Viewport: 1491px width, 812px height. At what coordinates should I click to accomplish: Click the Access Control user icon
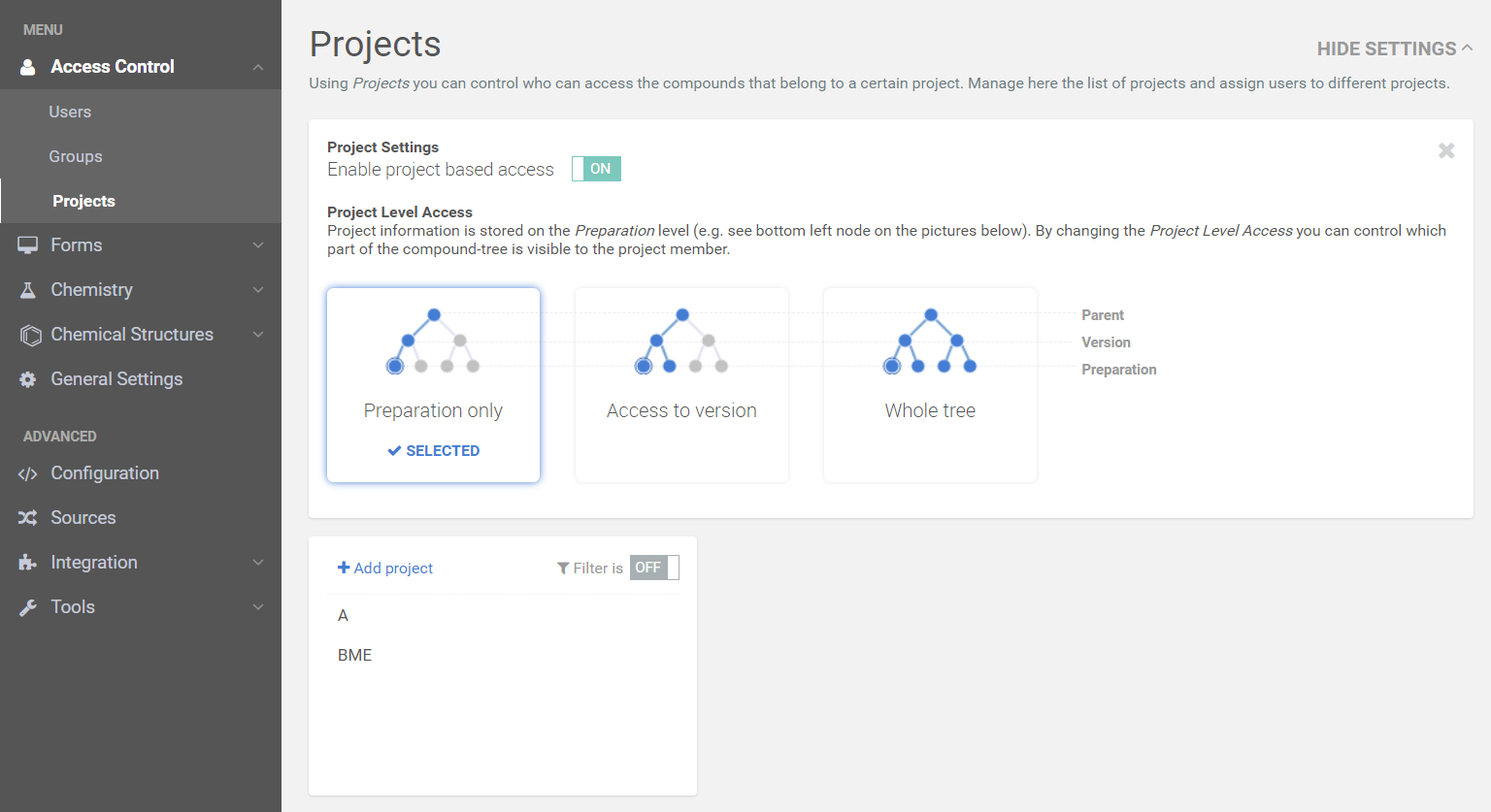tap(28, 67)
